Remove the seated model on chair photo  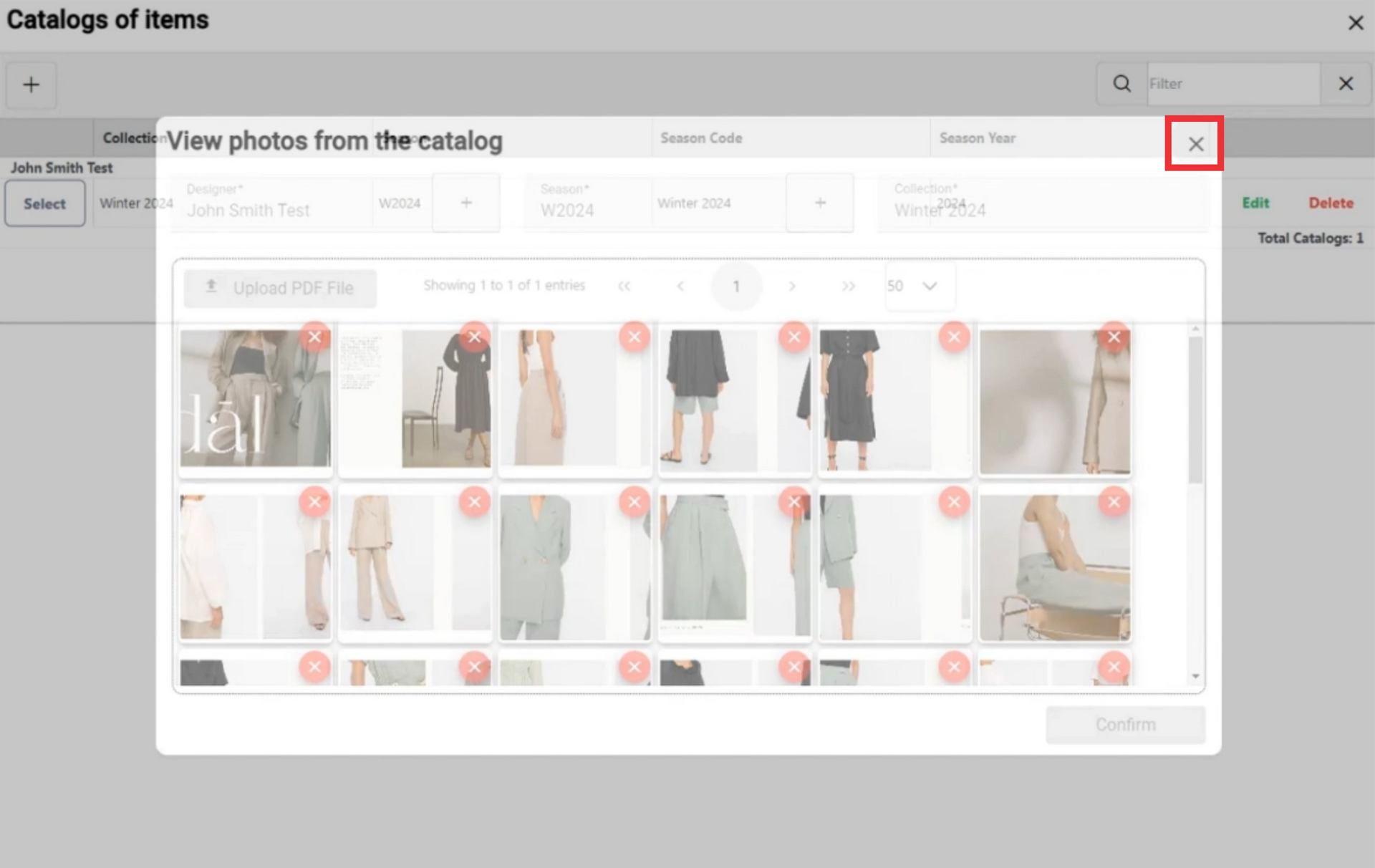pos(1114,502)
